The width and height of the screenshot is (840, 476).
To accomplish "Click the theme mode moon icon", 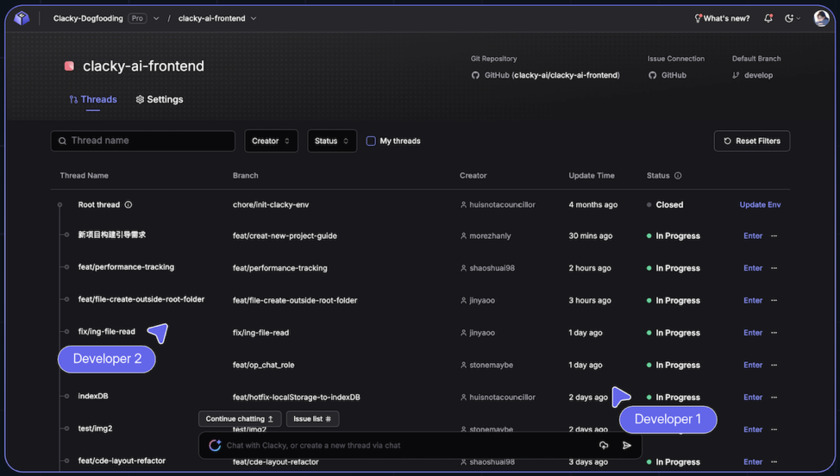I will pyautogui.click(x=790, y=18).
